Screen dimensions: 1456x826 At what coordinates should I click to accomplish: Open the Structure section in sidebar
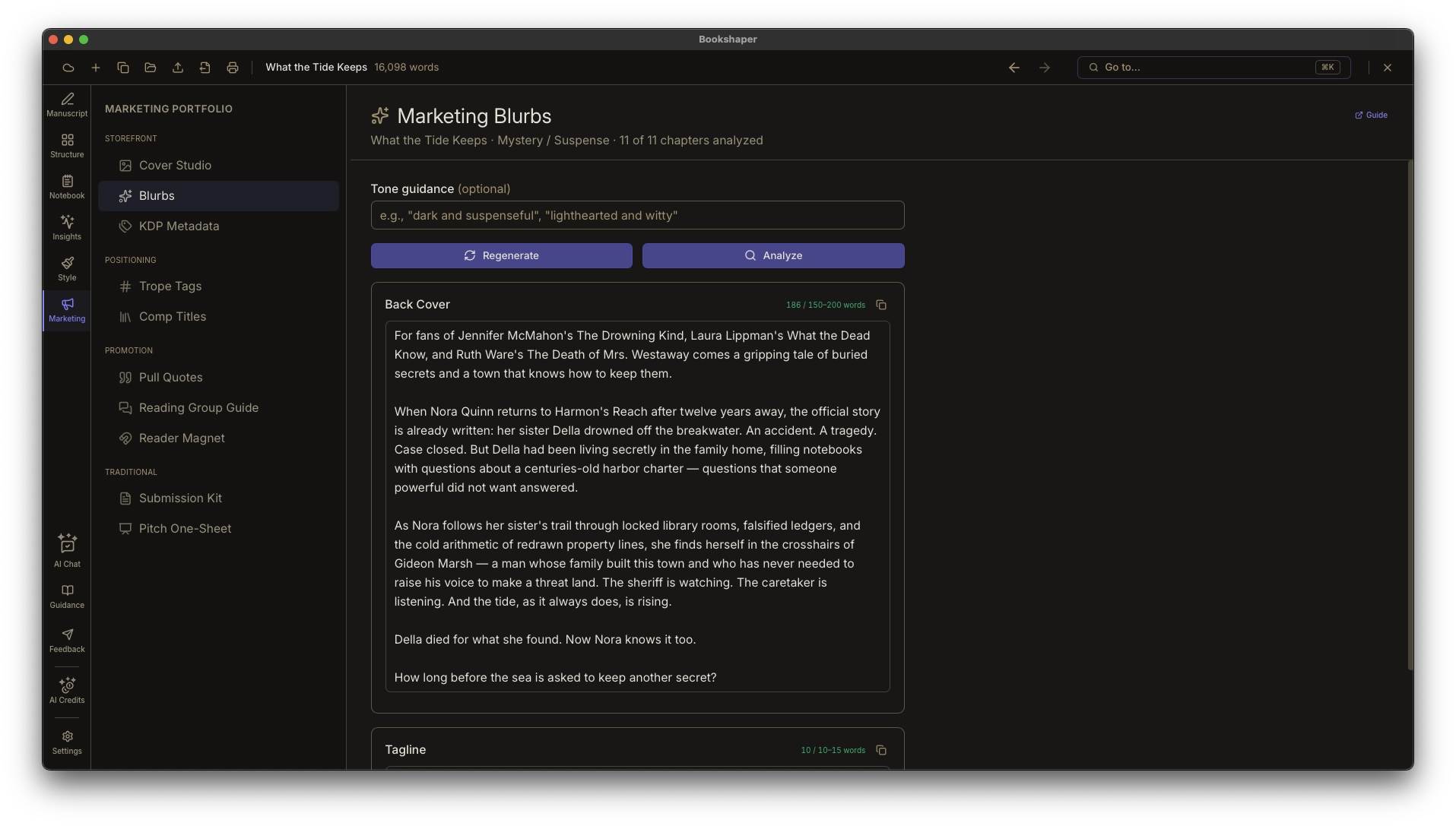(x=67, y=146)
